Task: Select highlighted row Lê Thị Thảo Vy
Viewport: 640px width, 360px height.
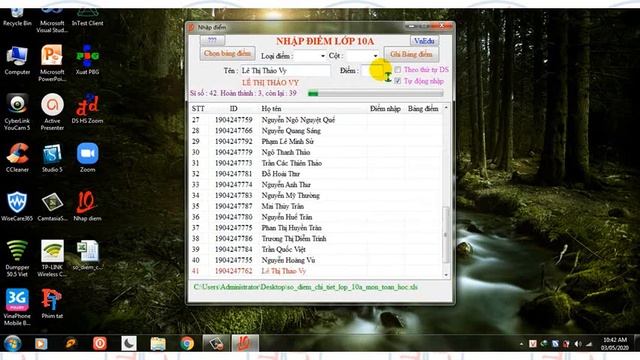Action: (316, 271)
